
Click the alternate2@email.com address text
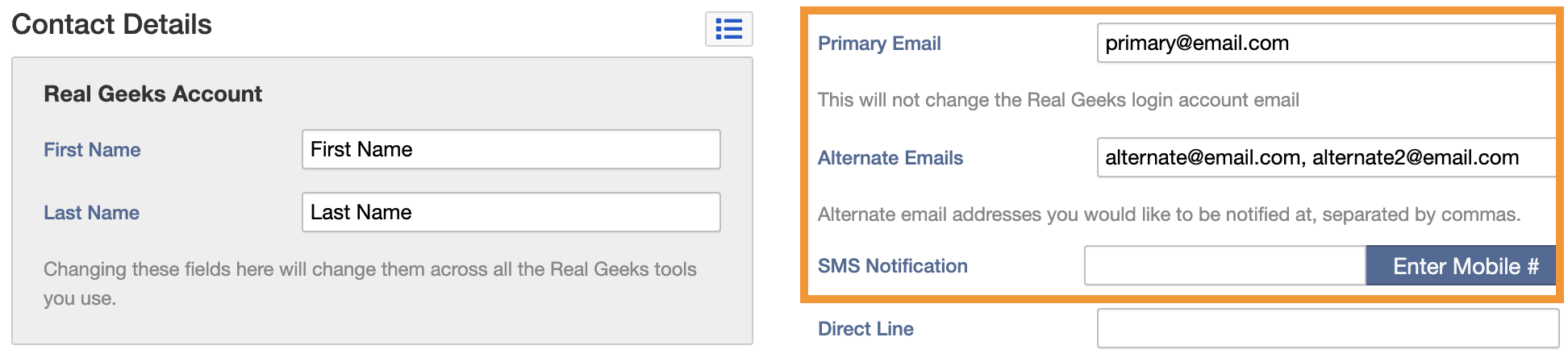tap(1416, 157)
